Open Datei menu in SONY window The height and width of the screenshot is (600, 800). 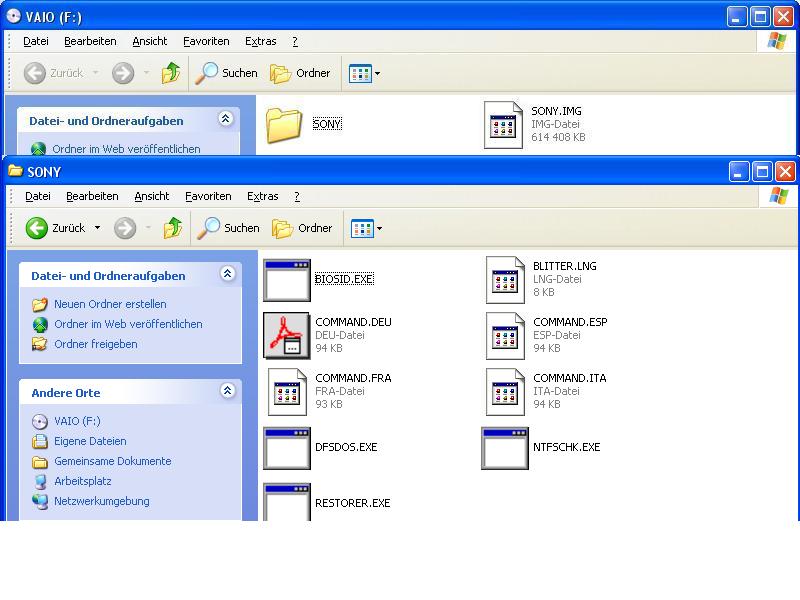click(x=38, y=196)
